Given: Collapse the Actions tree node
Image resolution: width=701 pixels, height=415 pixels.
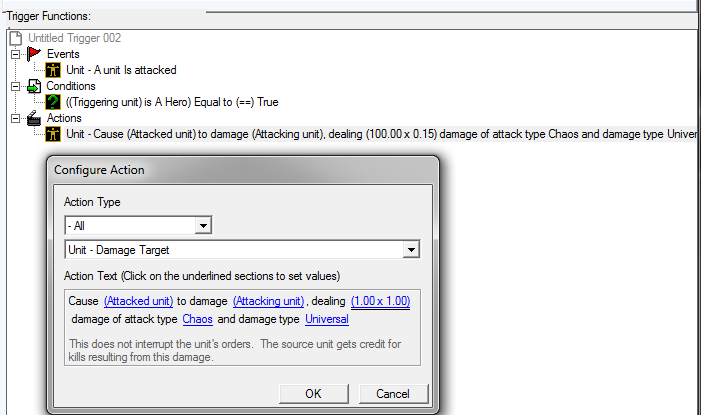Looking at the screenshot, I should point(16,119).
